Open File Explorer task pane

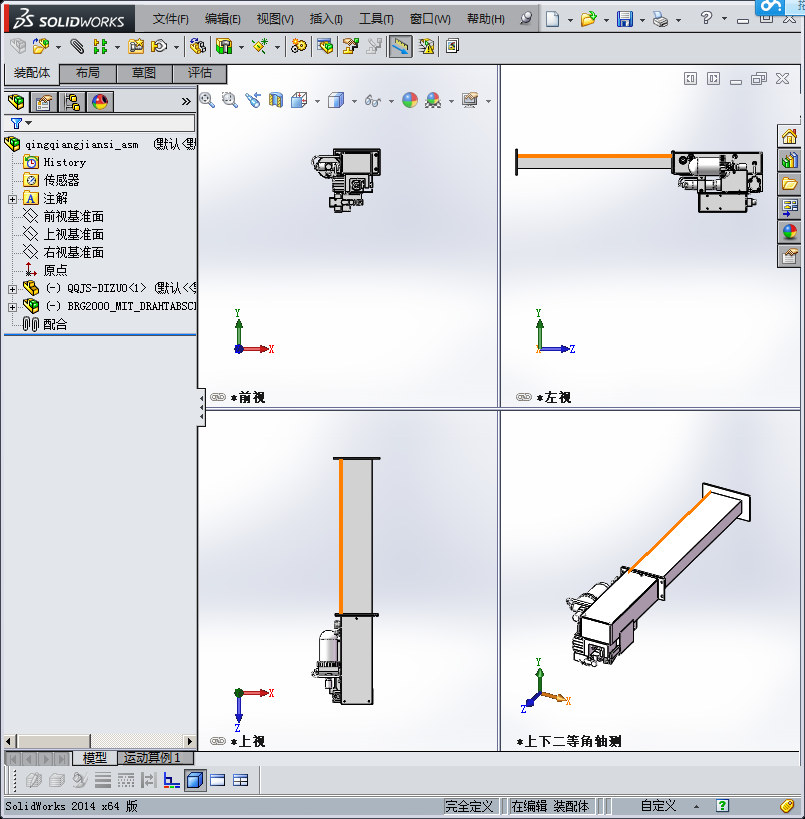point(789,184)
